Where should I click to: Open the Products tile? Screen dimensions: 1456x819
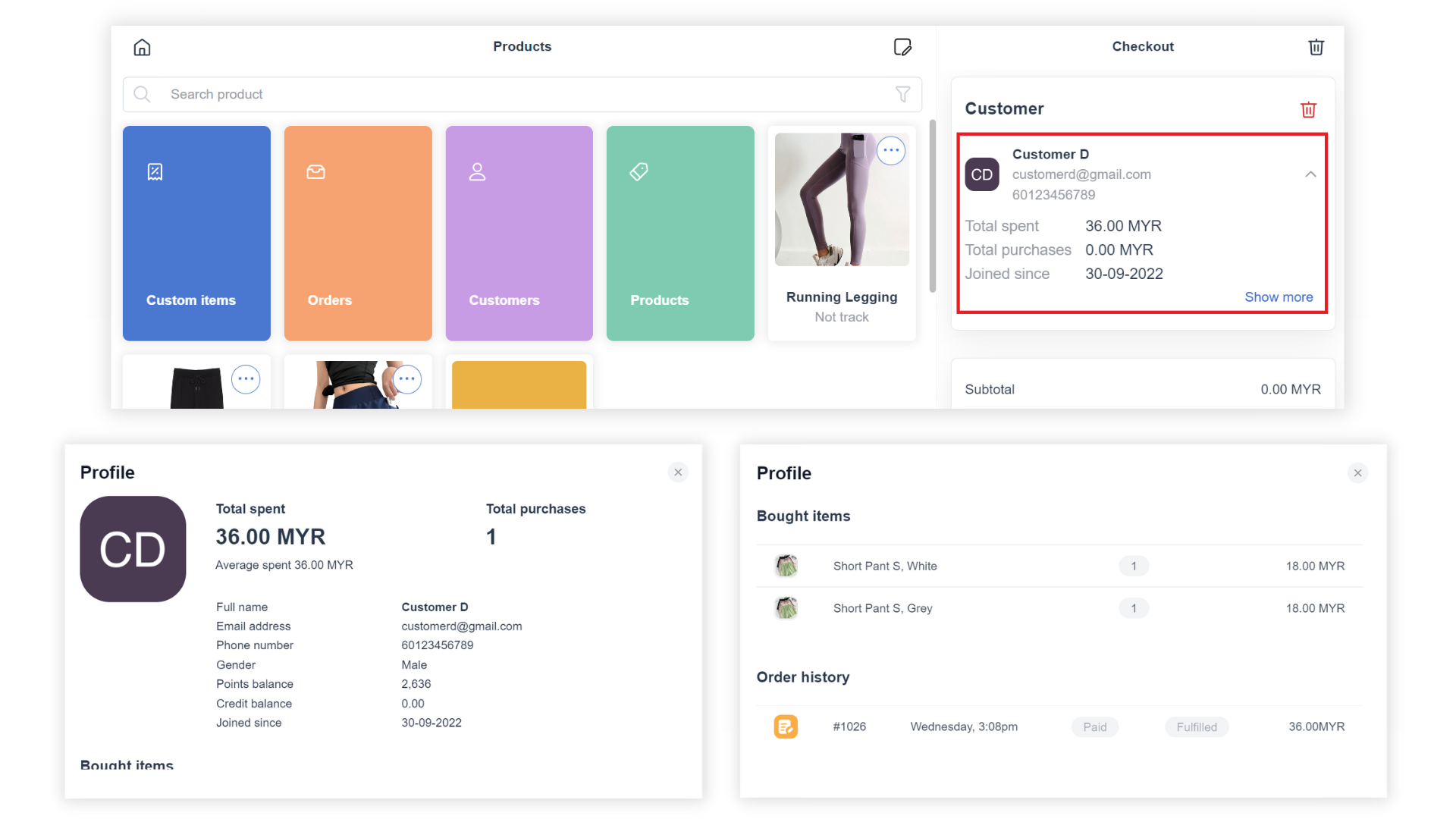680,234
